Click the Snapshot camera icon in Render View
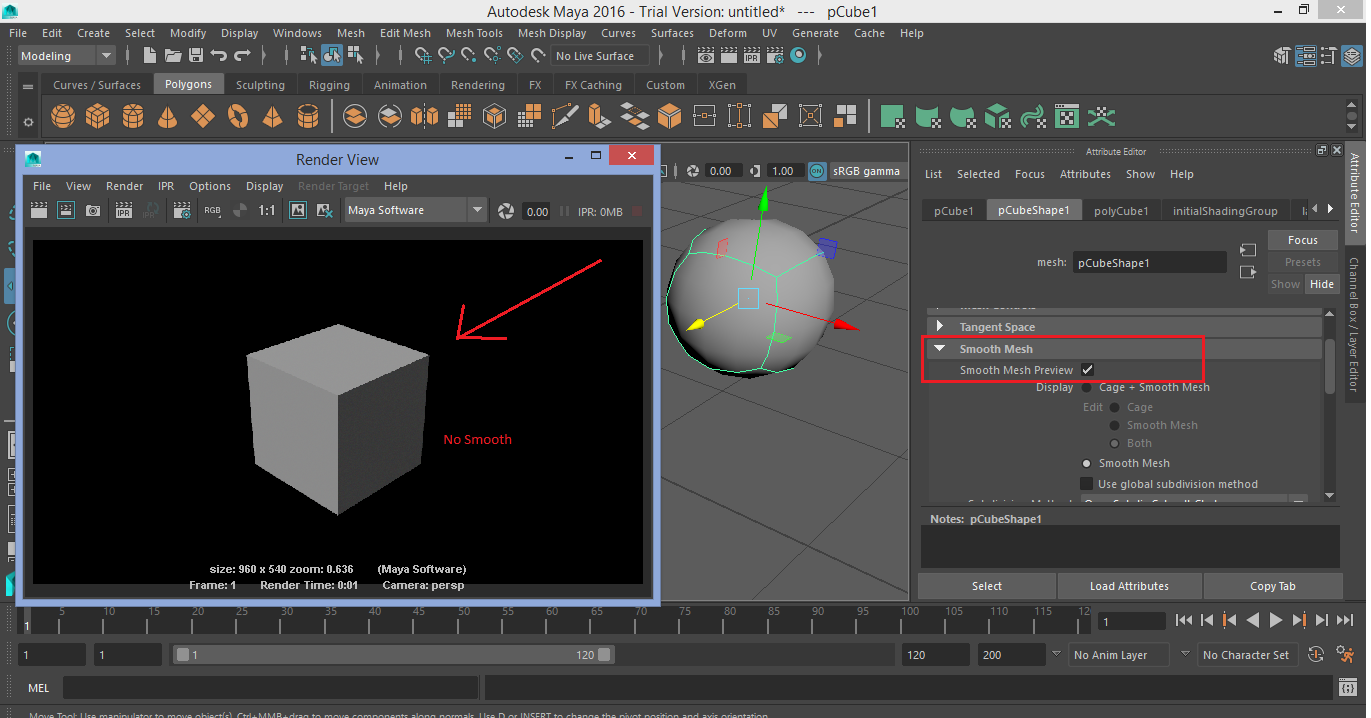Viewport: 1371px width, 718px height. point(93,210)
